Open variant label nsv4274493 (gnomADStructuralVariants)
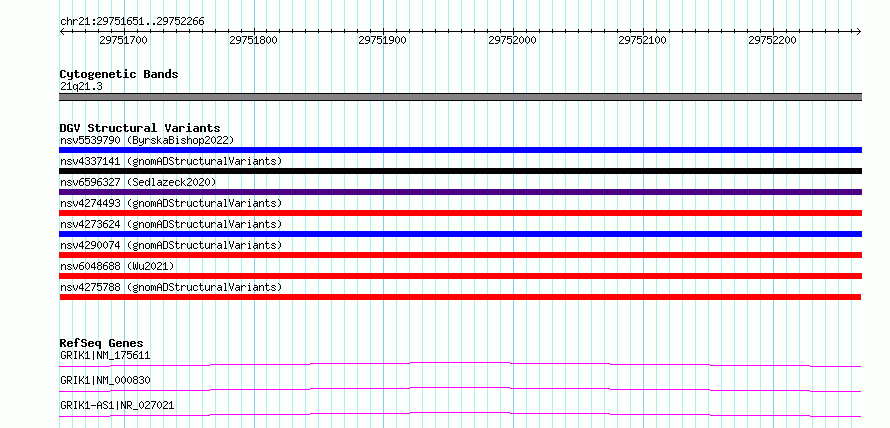Screen dimensions: 890x428 point(171,203)
